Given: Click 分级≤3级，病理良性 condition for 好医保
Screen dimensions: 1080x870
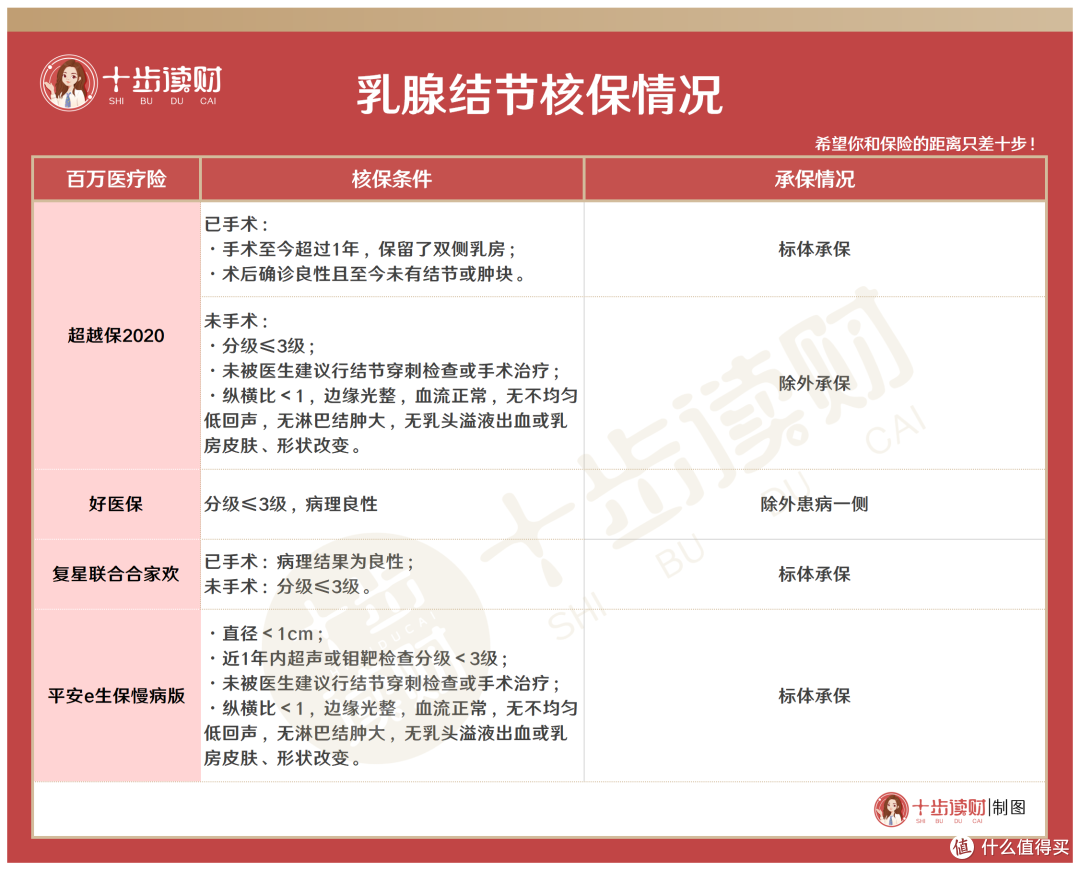Looking at the screenshot, I should 291,504.
